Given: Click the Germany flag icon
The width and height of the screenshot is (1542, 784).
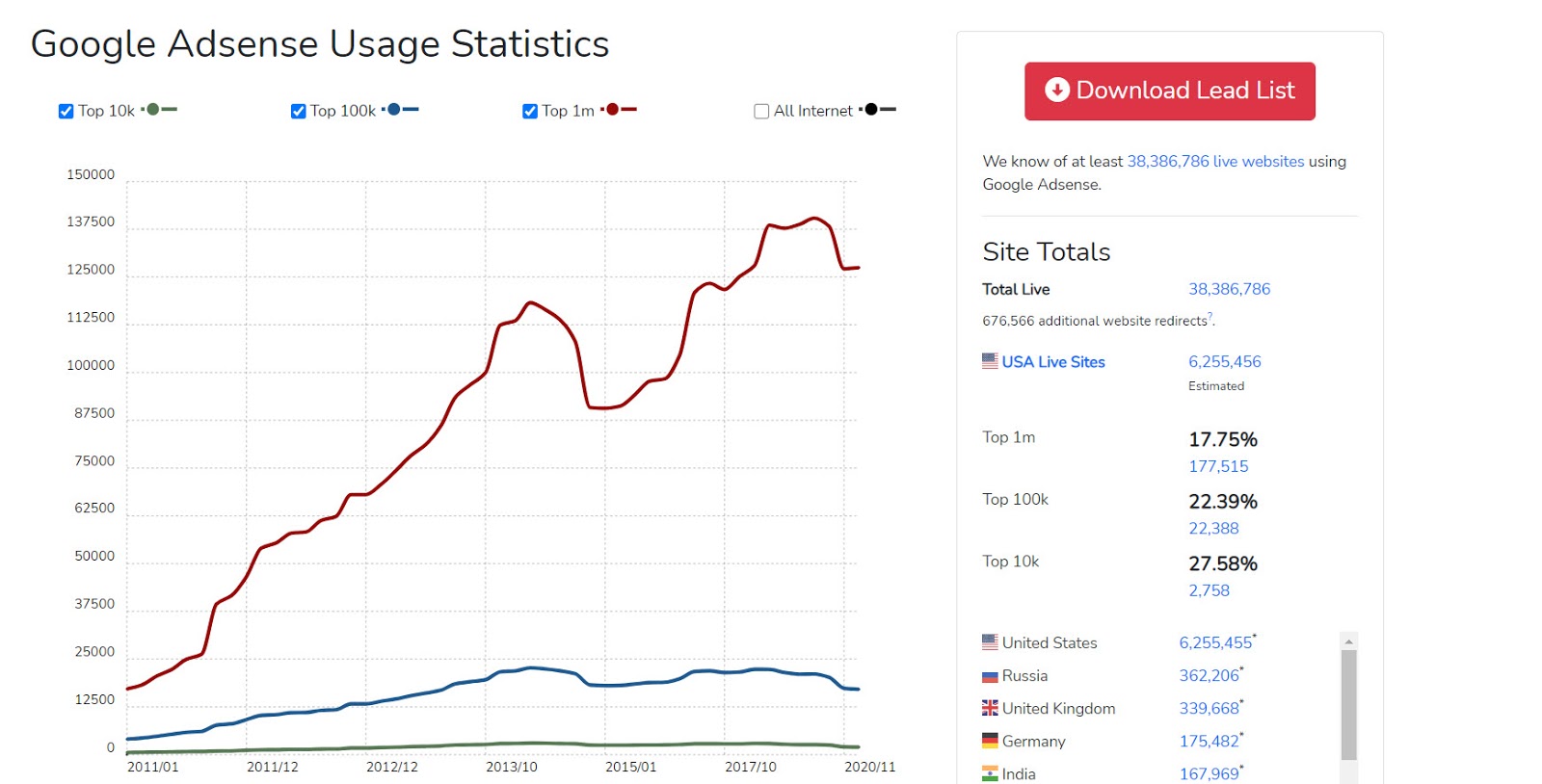Looking at the screenshot, I should [990, 741].
